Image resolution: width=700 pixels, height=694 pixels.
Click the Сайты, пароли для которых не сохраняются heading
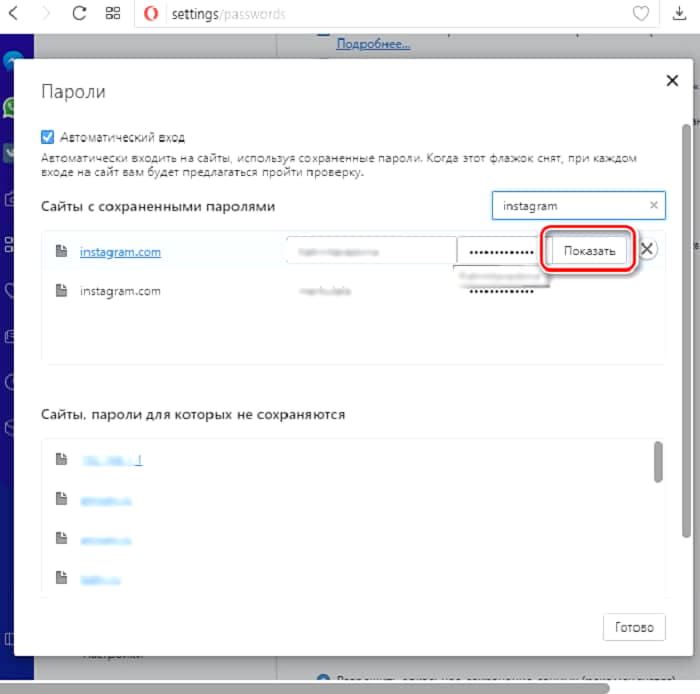(193, 415)
